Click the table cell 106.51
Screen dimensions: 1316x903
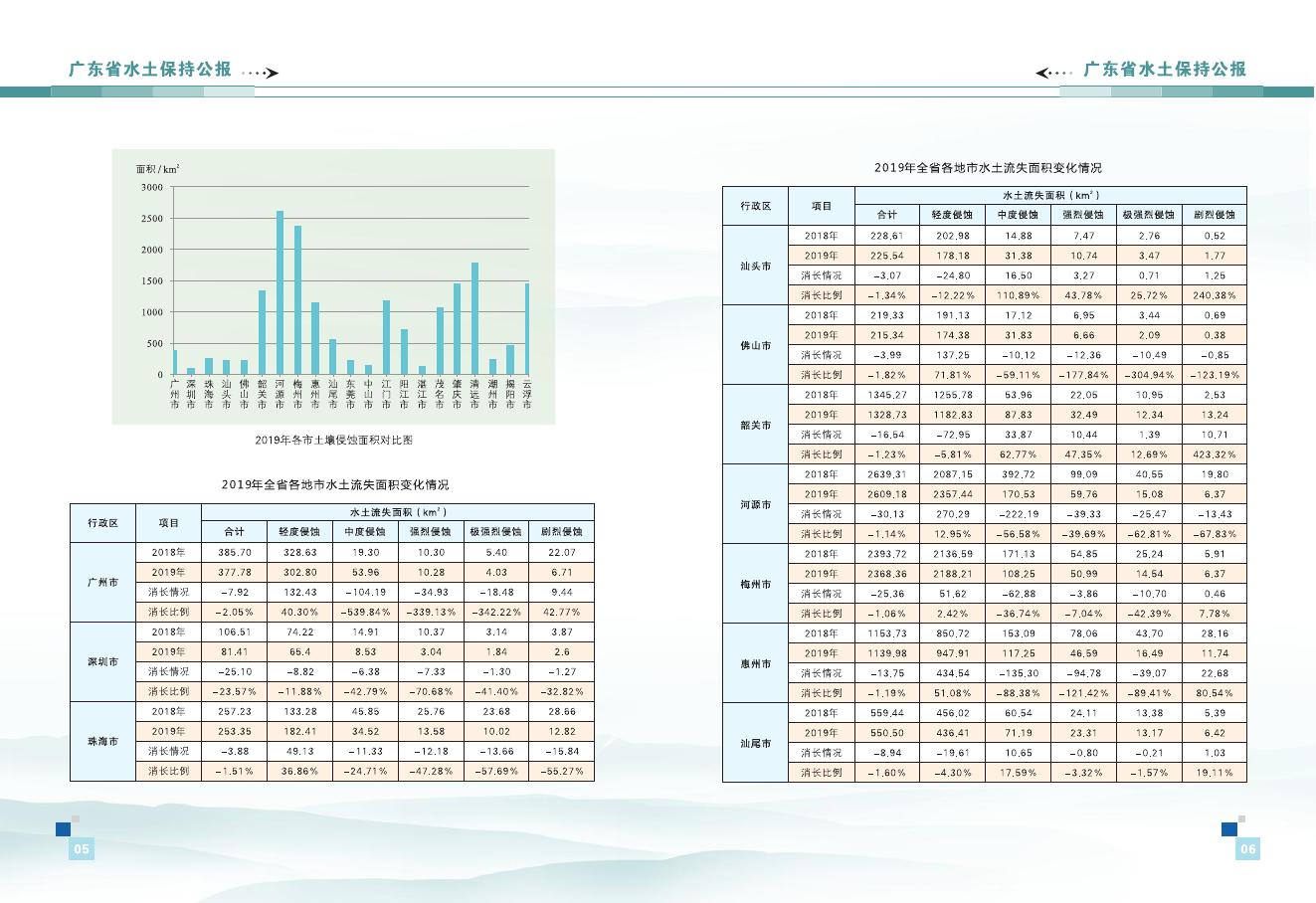click(x=234, y=632)
